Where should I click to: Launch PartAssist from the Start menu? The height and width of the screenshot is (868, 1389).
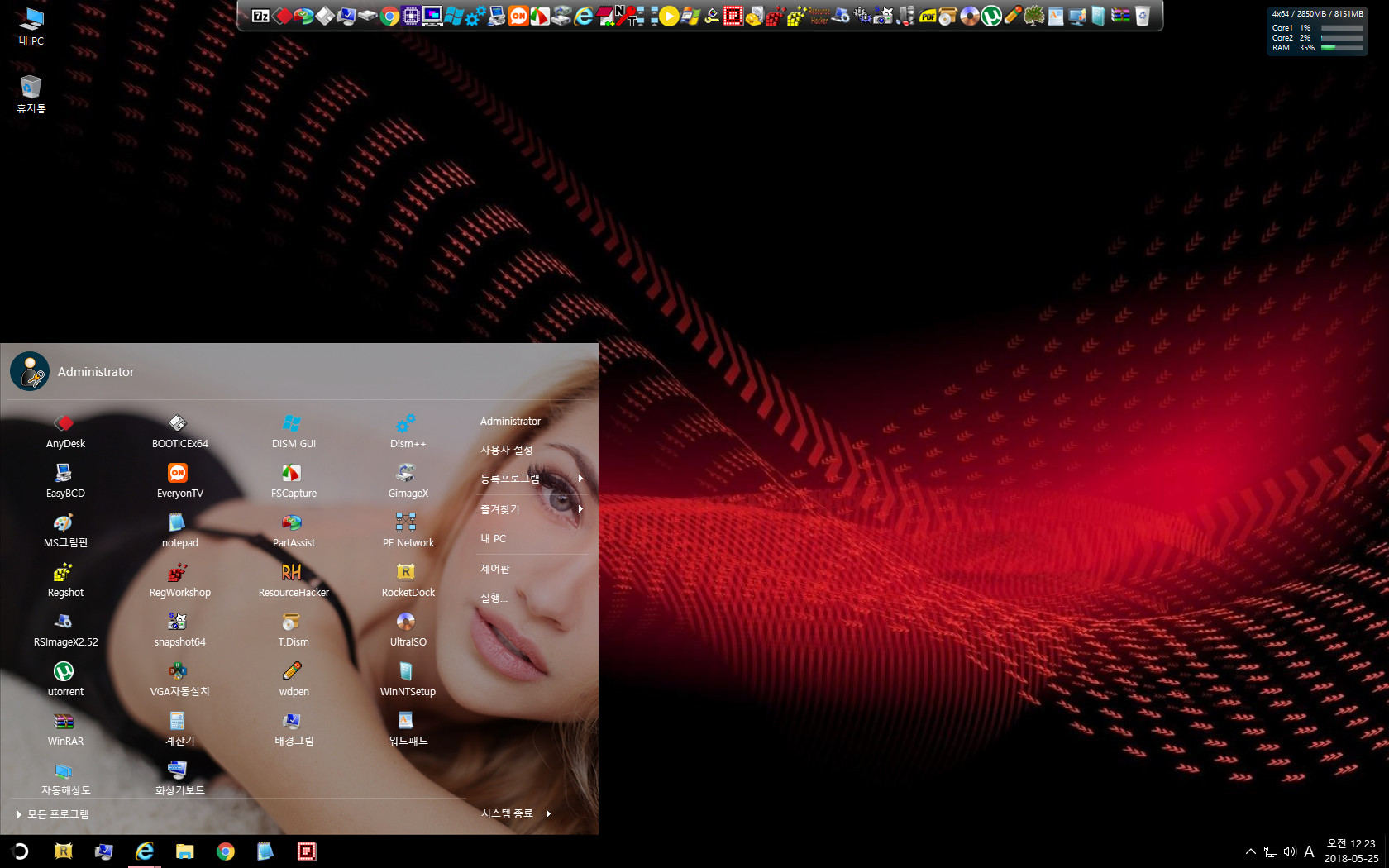click(x=294, y=531)
